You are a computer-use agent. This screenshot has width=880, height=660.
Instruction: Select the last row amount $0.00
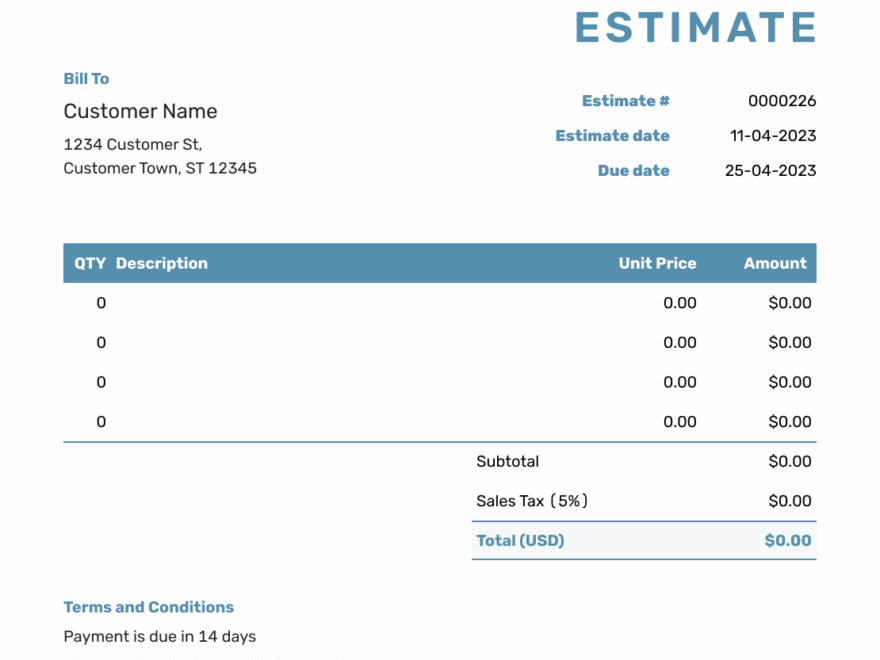coord(789,422)
